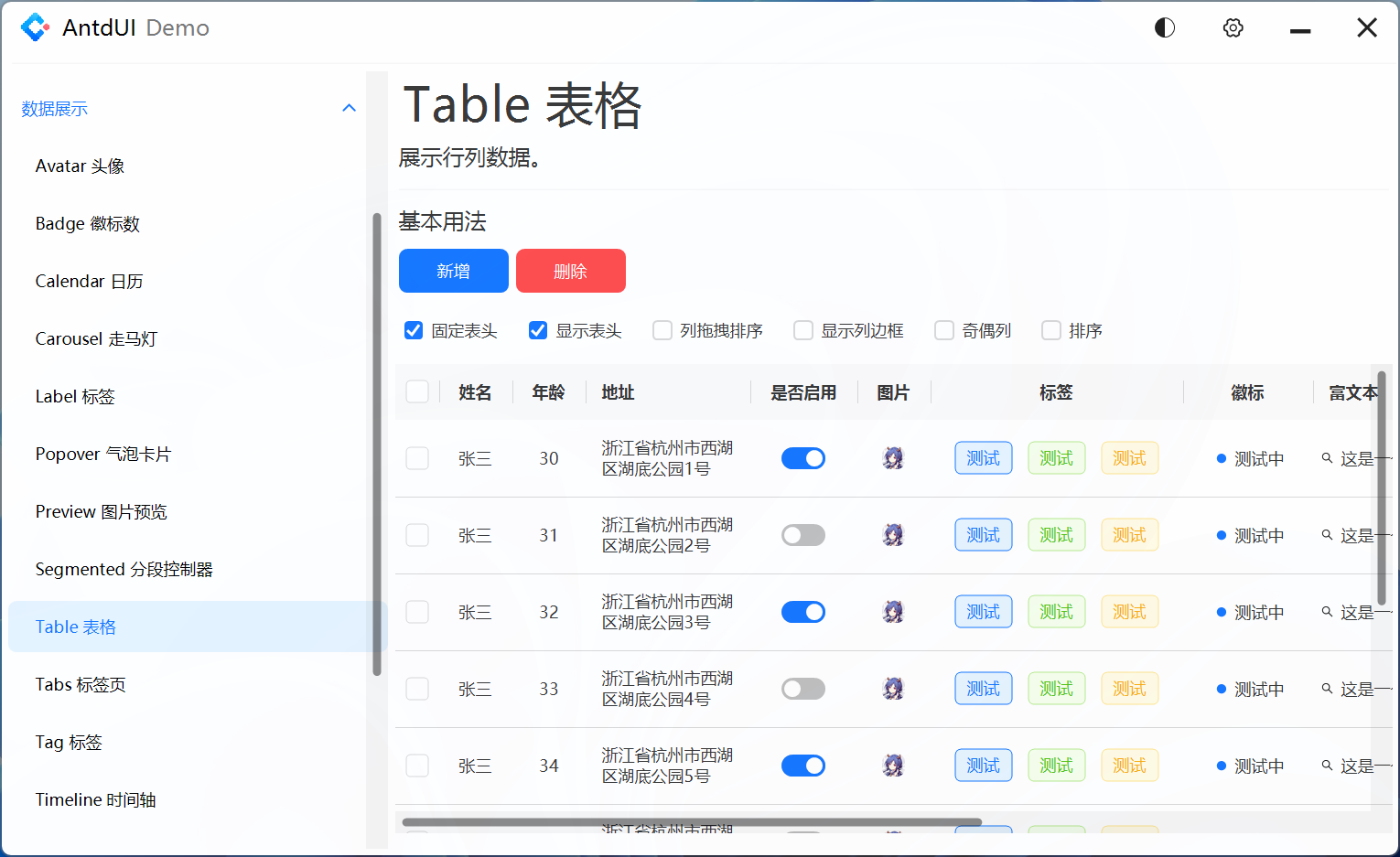Toggle dark mode with the contrast icon
The image size is (1400, 857).
1164,27
